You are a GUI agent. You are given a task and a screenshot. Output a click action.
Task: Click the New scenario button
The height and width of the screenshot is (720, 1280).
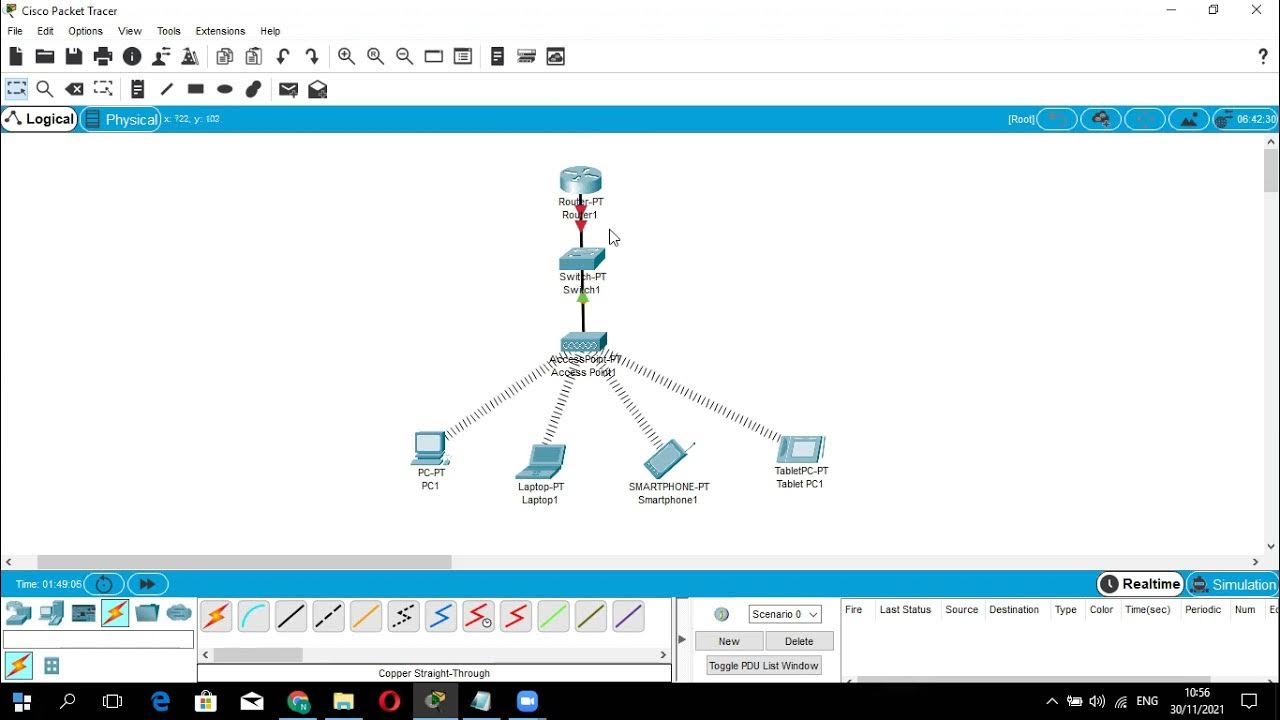click(x=729, y=641)
